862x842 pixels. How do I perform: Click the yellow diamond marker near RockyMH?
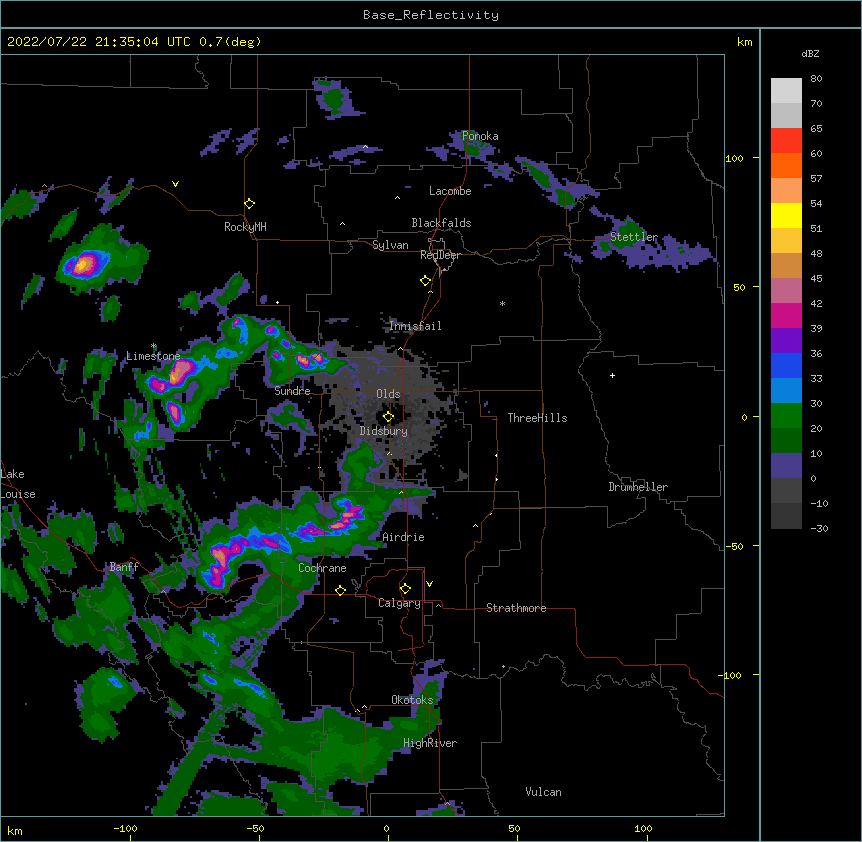250,204
